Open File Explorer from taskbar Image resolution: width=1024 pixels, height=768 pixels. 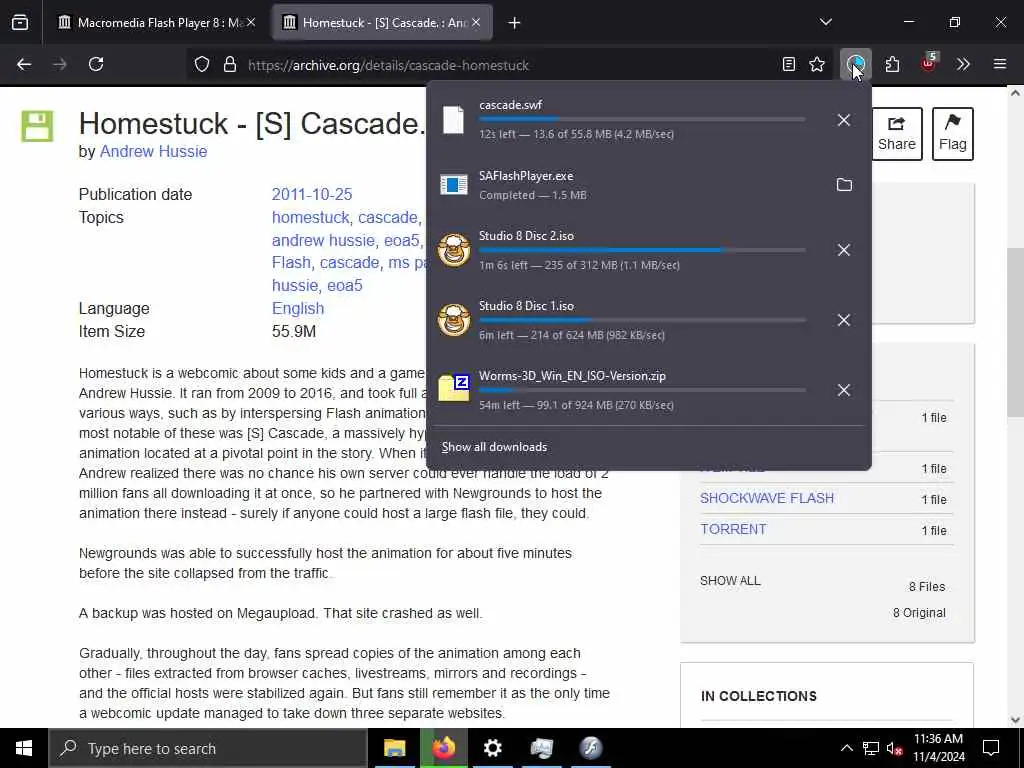click(x=394, y=748)
